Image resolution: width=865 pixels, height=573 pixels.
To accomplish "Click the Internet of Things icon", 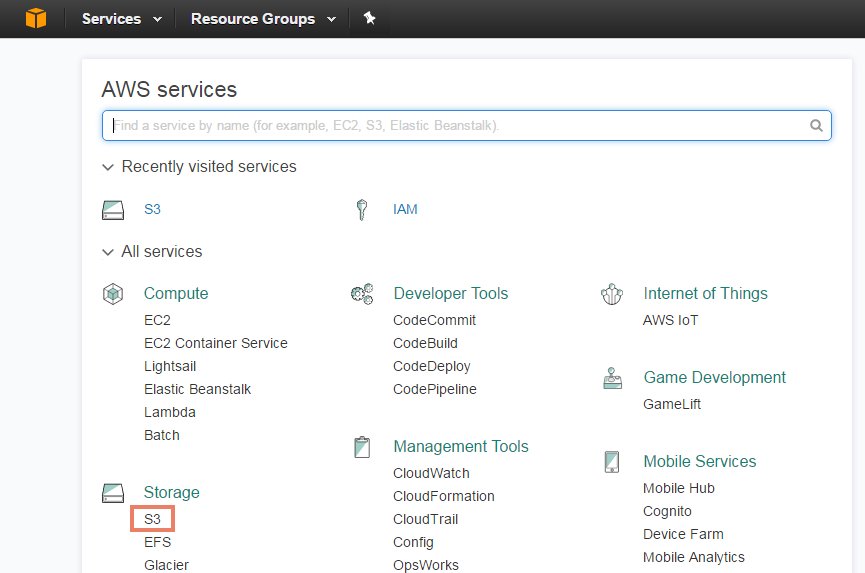I will (612, 294).
